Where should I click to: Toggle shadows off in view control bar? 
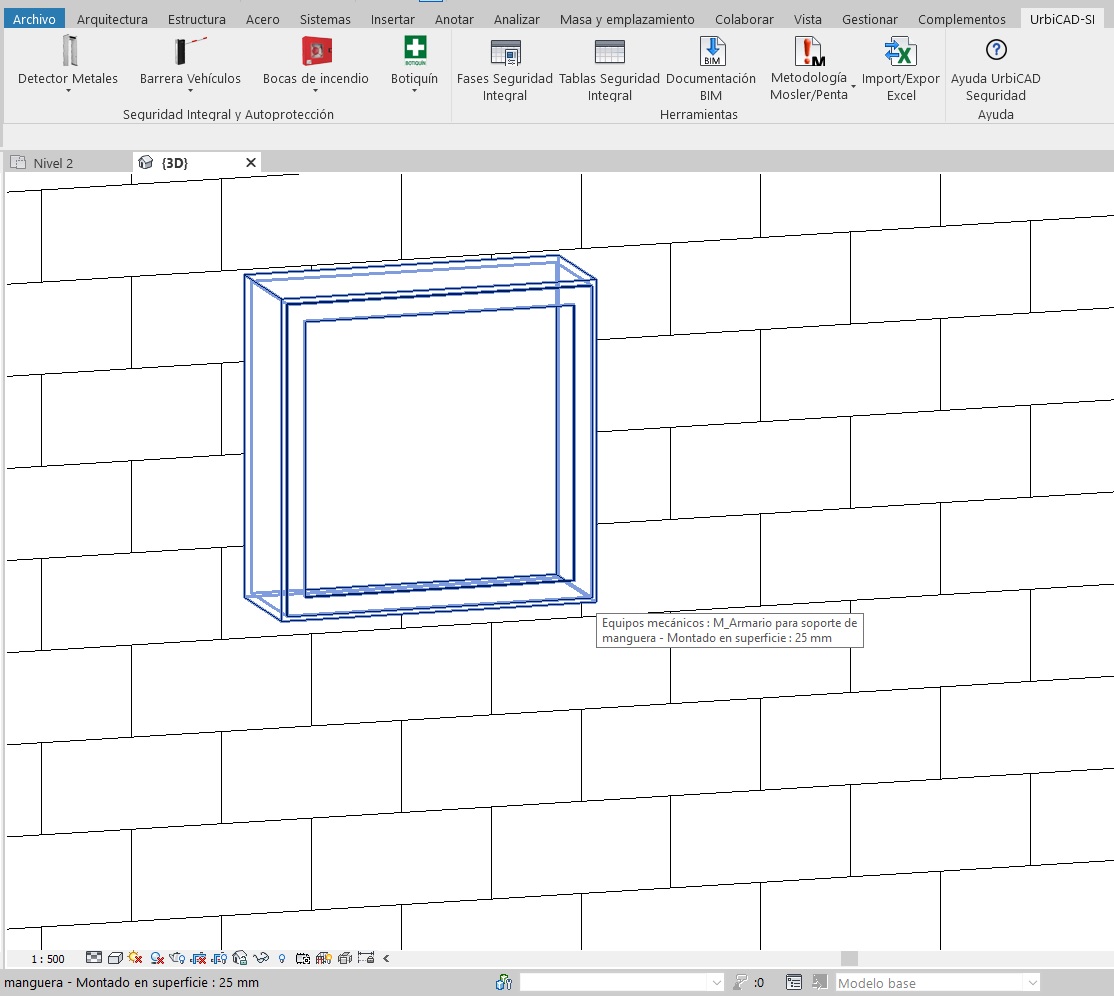click(x=157, y=958)
